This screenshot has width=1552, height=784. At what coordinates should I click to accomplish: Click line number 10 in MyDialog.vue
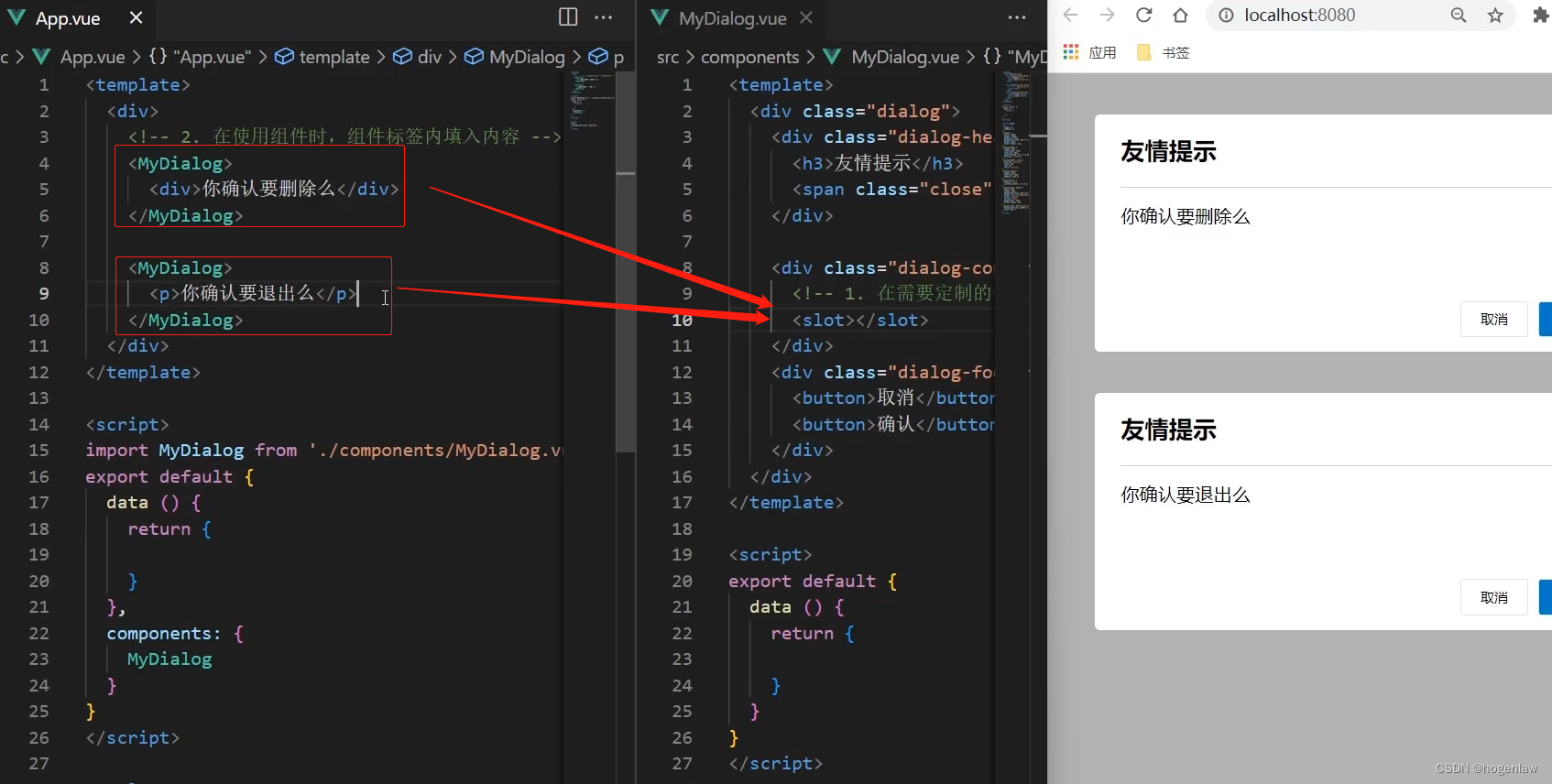682,320
